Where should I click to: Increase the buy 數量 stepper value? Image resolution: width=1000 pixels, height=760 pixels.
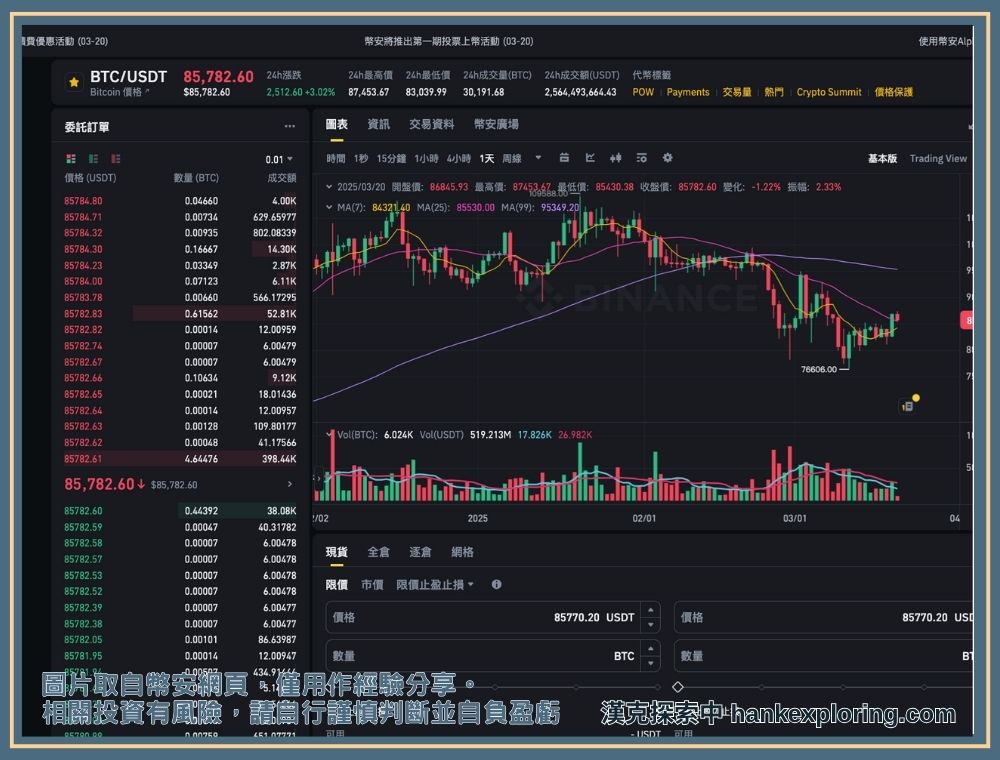click(651, 649)
